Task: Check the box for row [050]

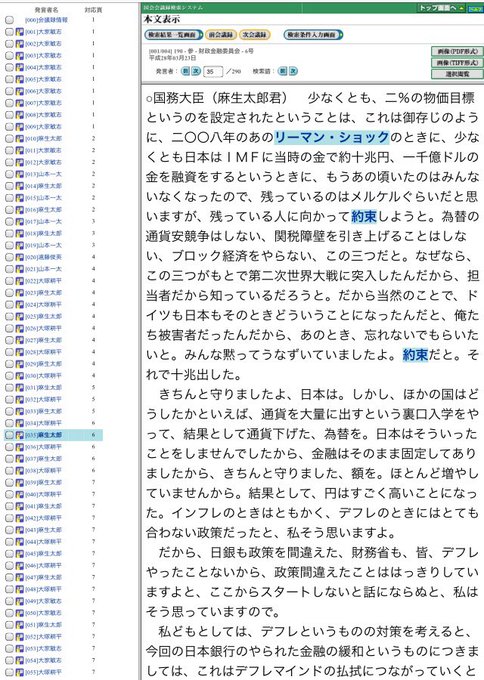Action: 9,613
